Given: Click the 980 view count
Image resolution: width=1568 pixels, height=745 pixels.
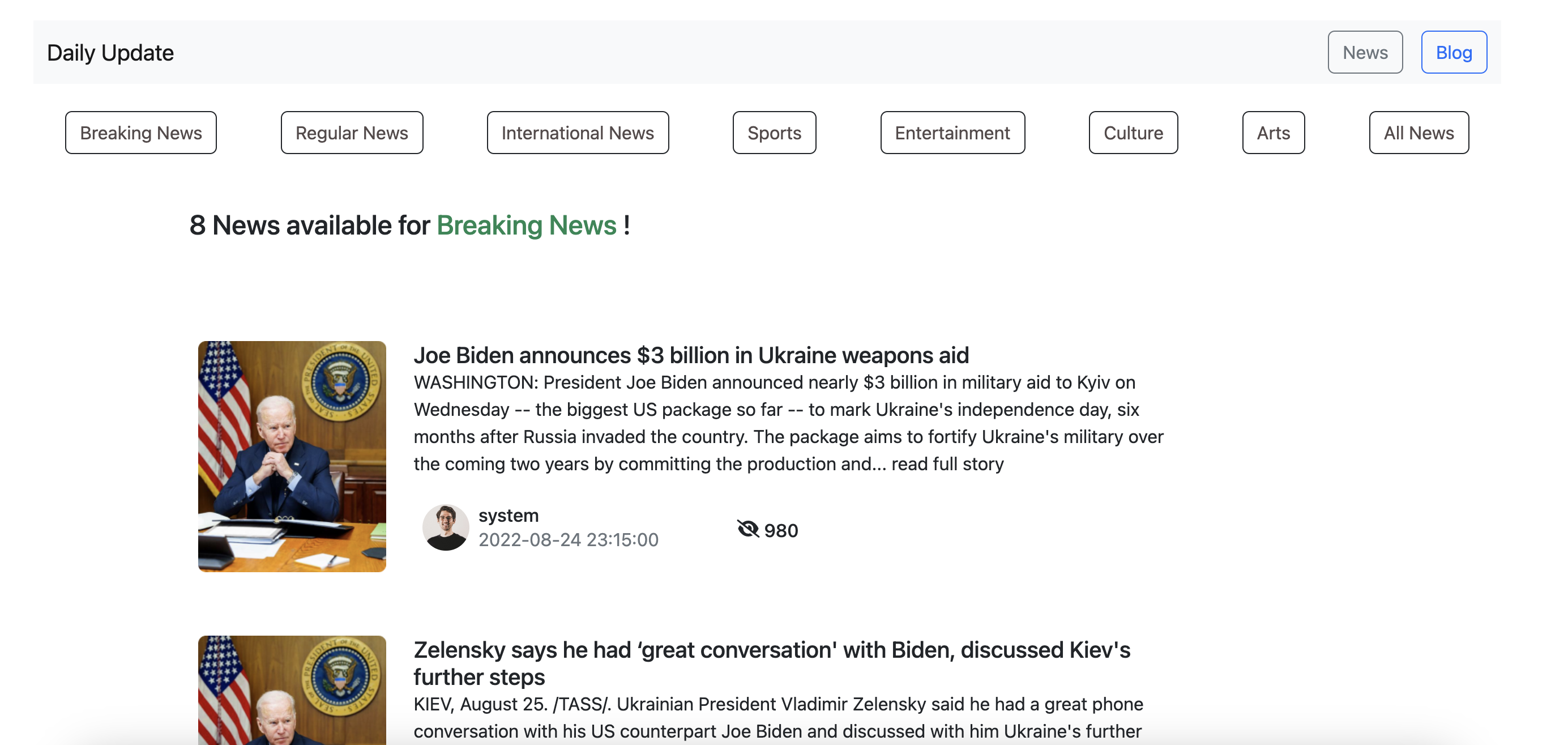Looking at the screenshot, I should [780, 531].
